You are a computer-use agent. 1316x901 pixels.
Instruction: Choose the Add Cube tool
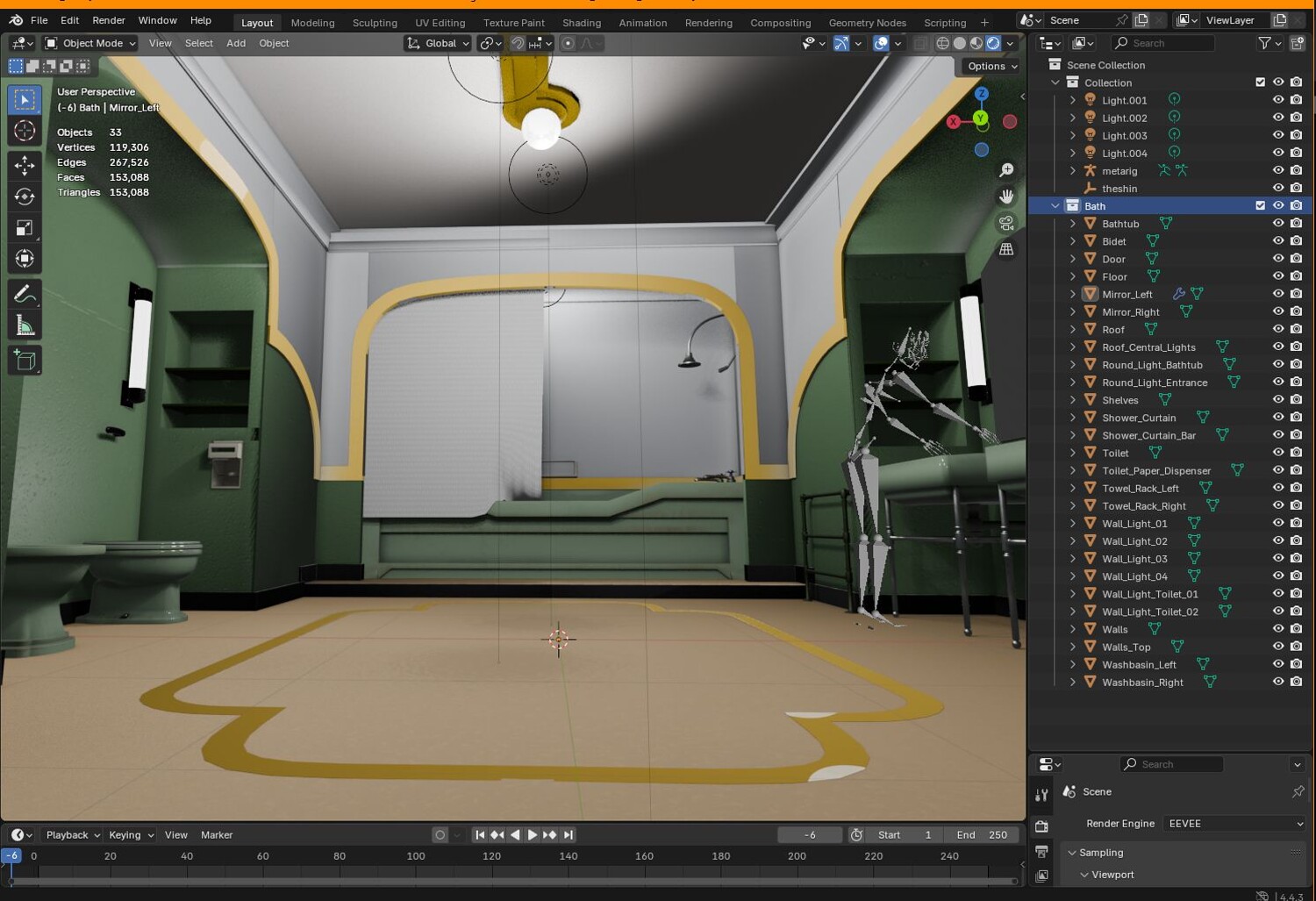click(x=25, y=360)
